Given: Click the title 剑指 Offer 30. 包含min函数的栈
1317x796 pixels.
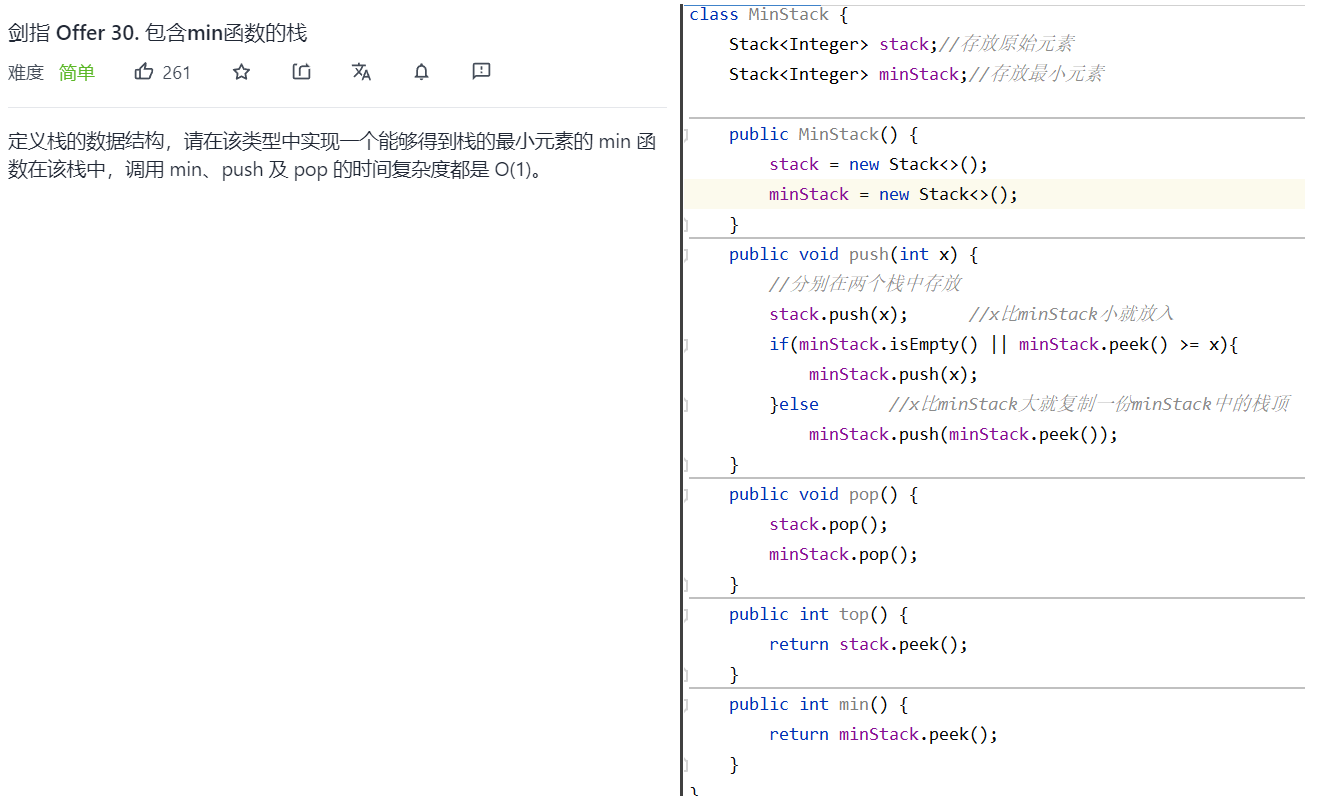Looking at the screenshot, I should [x=158, y=33].
